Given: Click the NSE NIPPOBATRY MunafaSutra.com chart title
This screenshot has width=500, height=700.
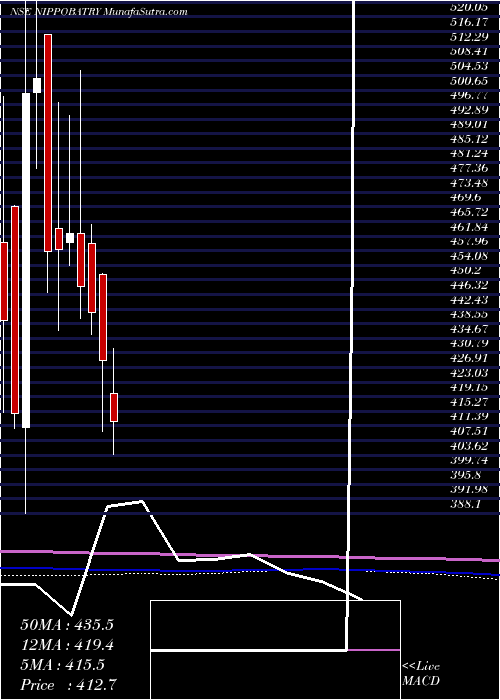Looking at the screenshot, I should [x=99, y=12].
